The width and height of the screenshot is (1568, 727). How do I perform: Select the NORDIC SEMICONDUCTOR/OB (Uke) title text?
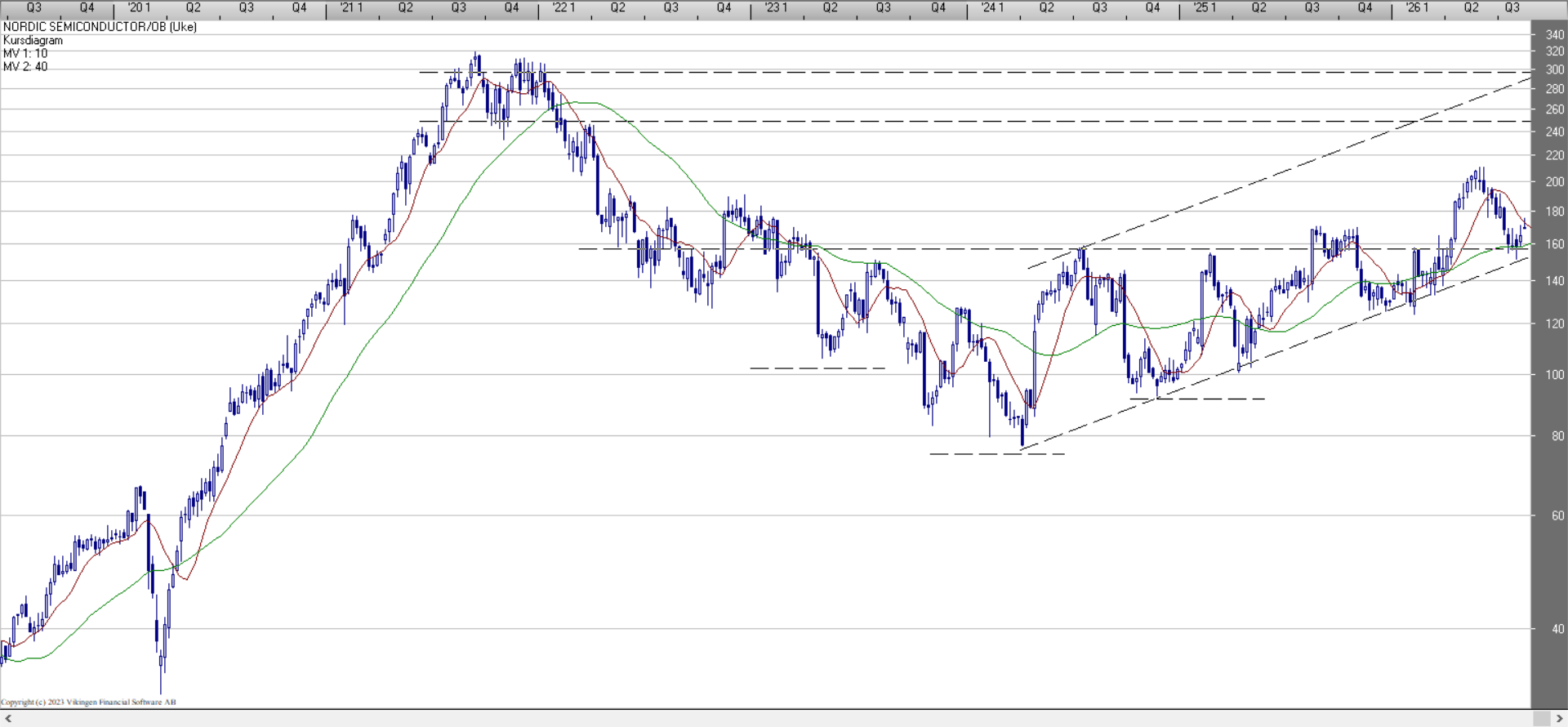tap(100, 27)
